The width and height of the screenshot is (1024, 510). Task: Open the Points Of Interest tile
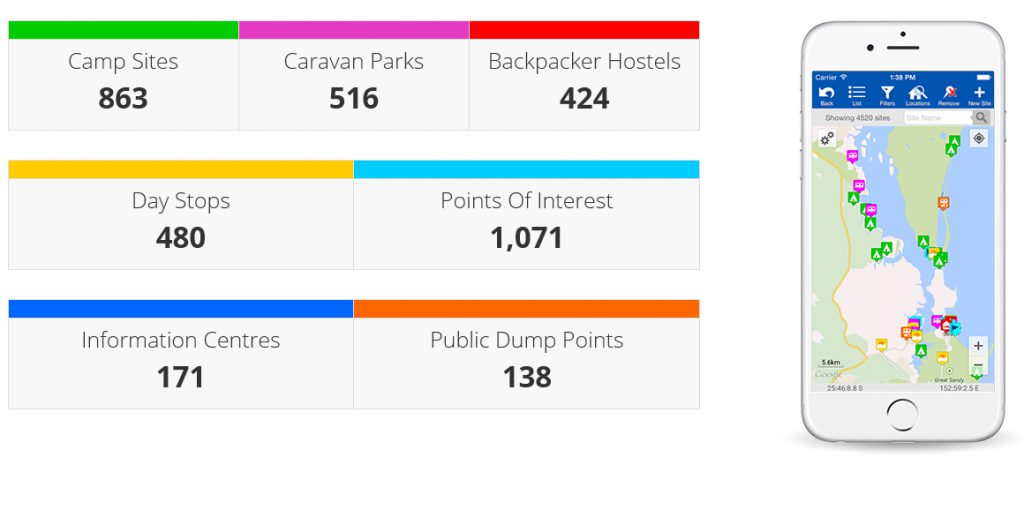point(526,215)
